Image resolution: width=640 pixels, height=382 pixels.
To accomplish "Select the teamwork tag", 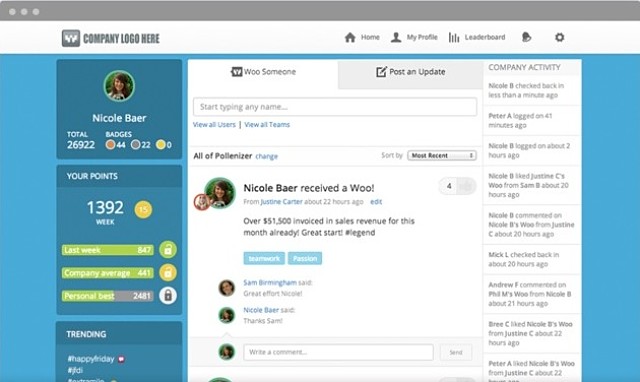I will click(x=264, y=258).
